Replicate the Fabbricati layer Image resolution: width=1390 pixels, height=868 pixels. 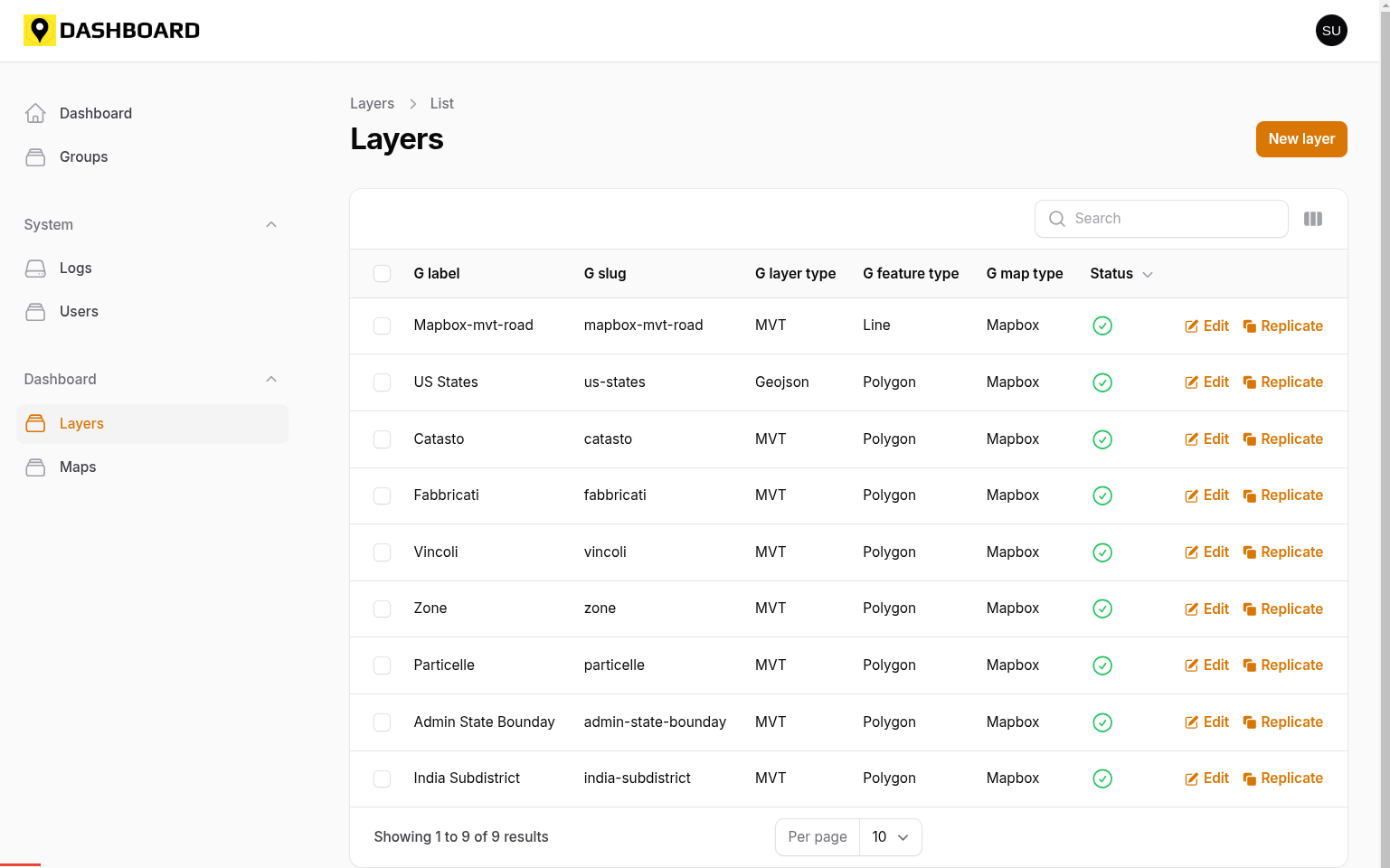point(1282,495)
